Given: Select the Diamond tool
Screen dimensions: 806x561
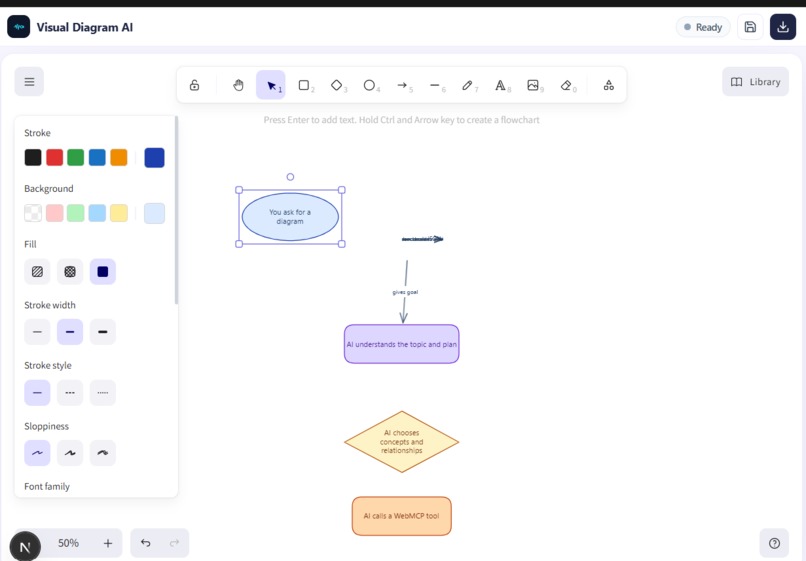Looking at the screenshot, I should coord(336,85).
